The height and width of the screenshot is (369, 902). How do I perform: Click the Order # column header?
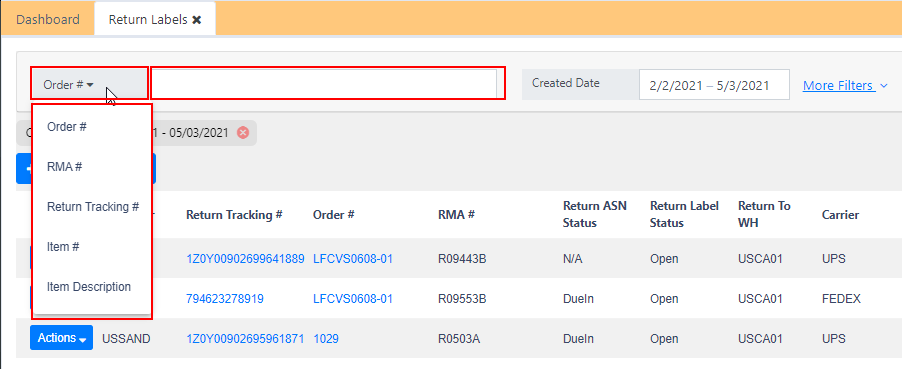tap(334, 215)
